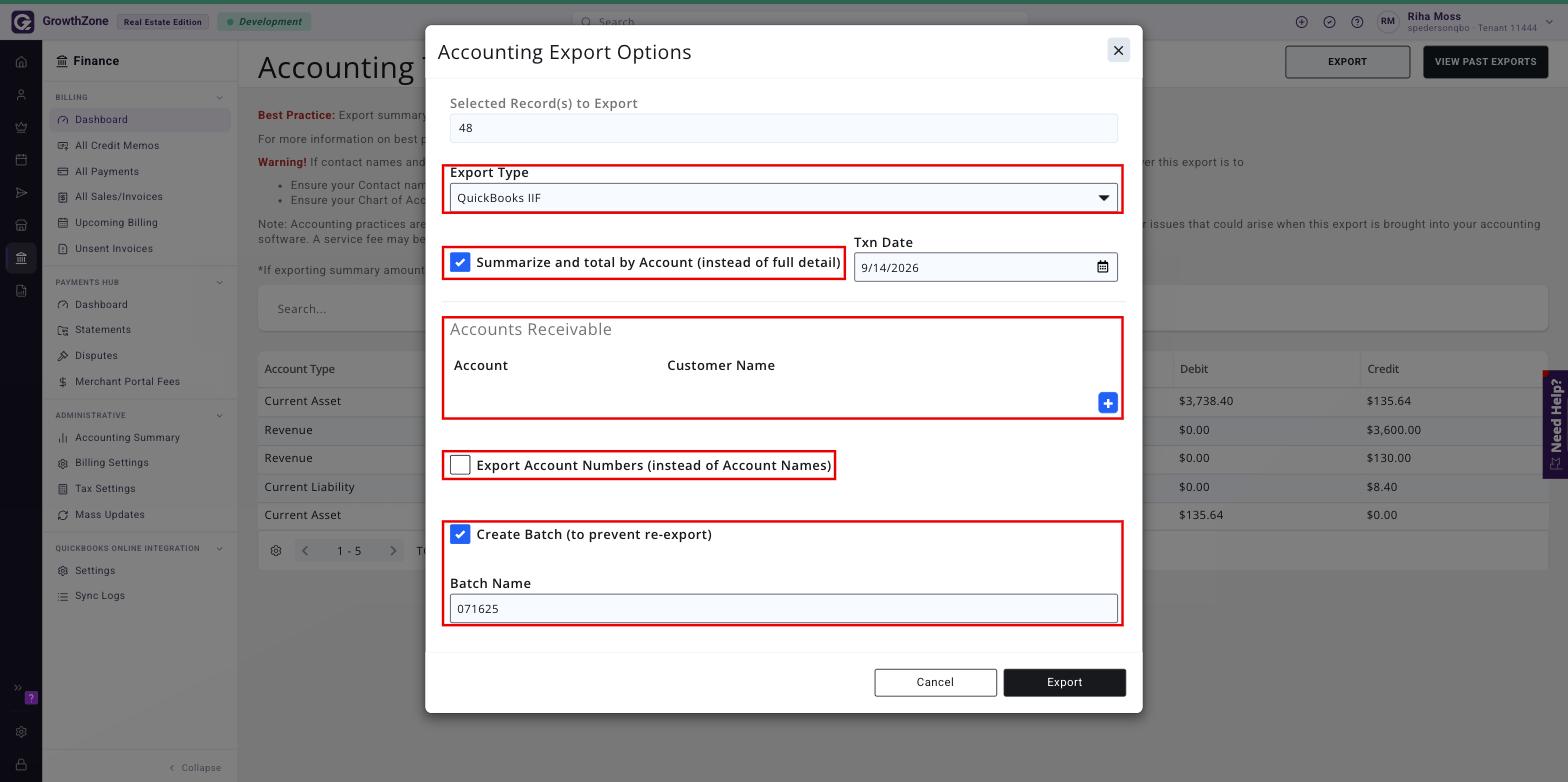
Task: Open the question-mark help icon in header
Action: [x=1357, y=22]
